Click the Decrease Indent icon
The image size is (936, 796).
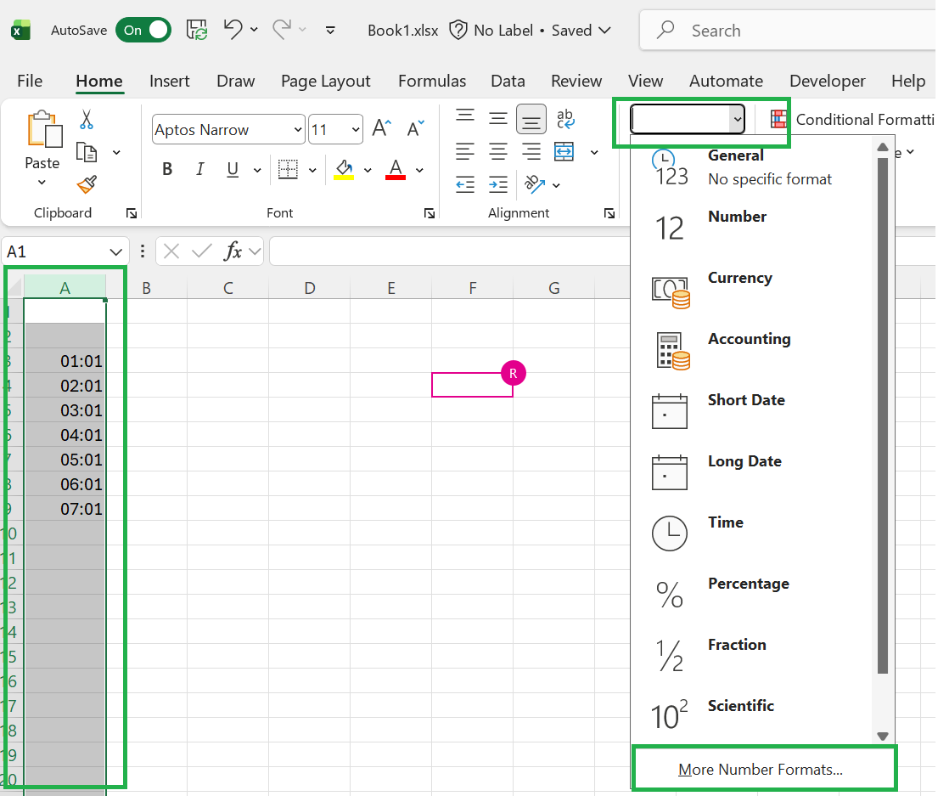coord(465,185)
